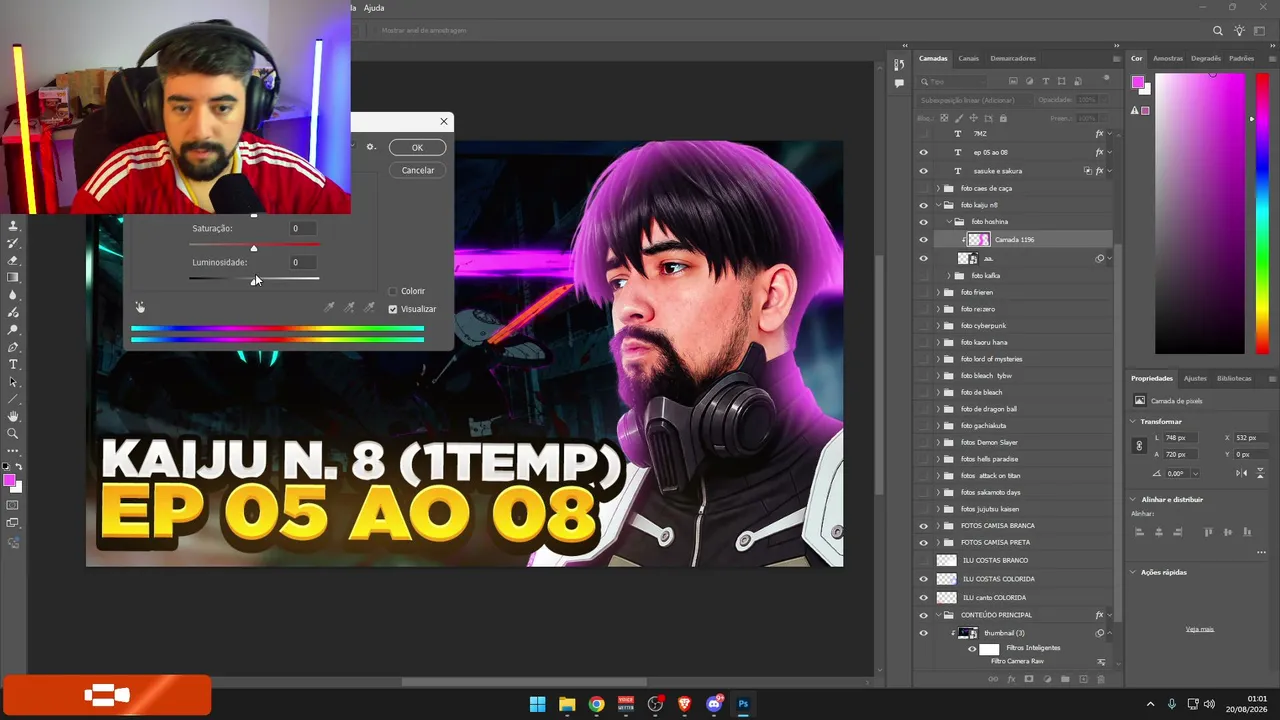The height and width of the screenshot is (720, 1280).
Task: Select the Horizontal Type tool
Action: coord(13,364)
